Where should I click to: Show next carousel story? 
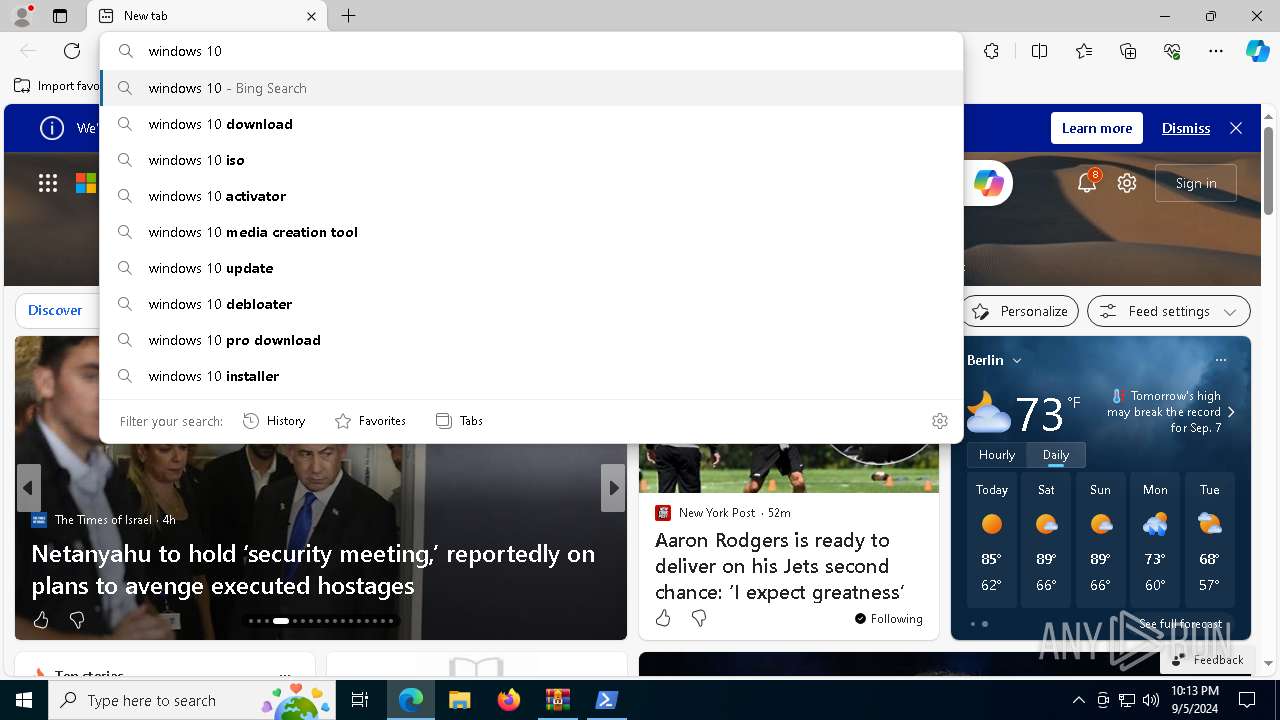(x=613, y=488)
